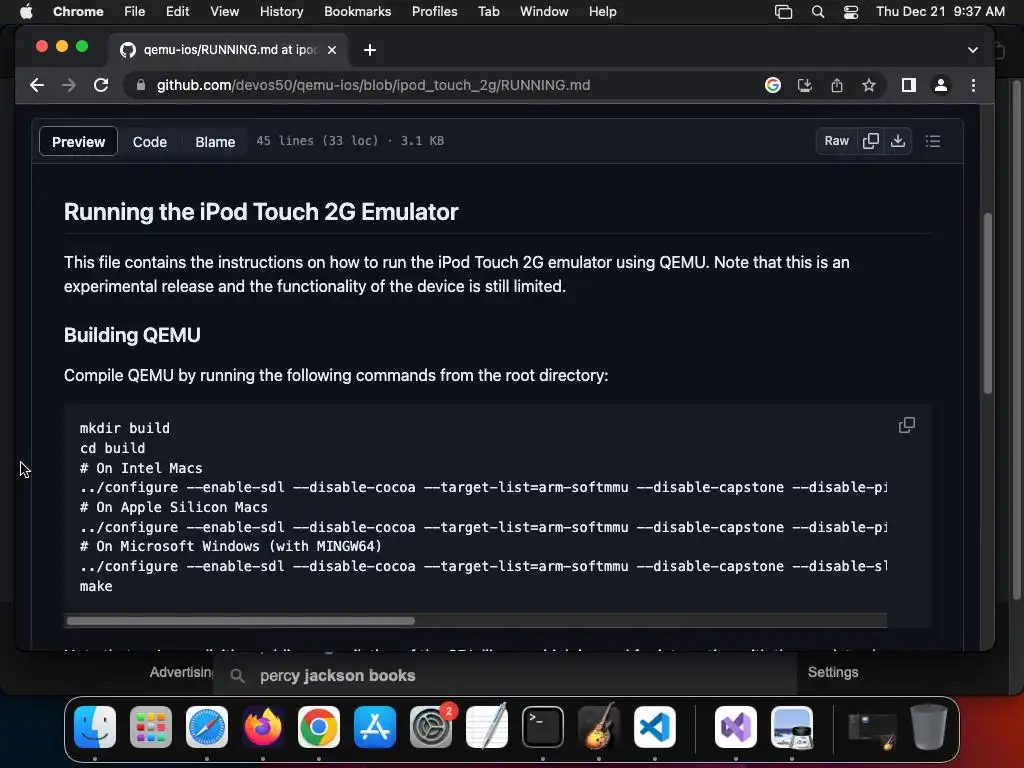Go back to the previous page
Viewport: 1024px width, 768px height.
tap(37, 85)
